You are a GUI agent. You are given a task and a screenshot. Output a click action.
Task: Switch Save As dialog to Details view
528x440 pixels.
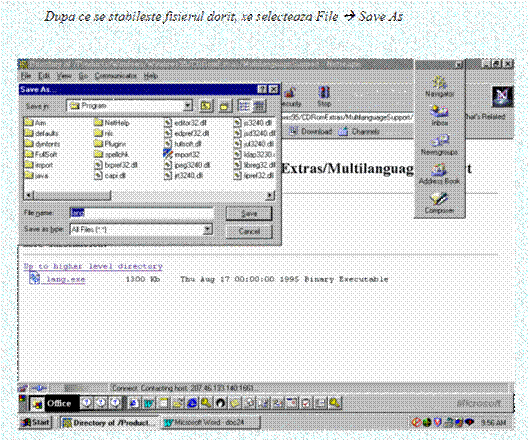[259, 106]
